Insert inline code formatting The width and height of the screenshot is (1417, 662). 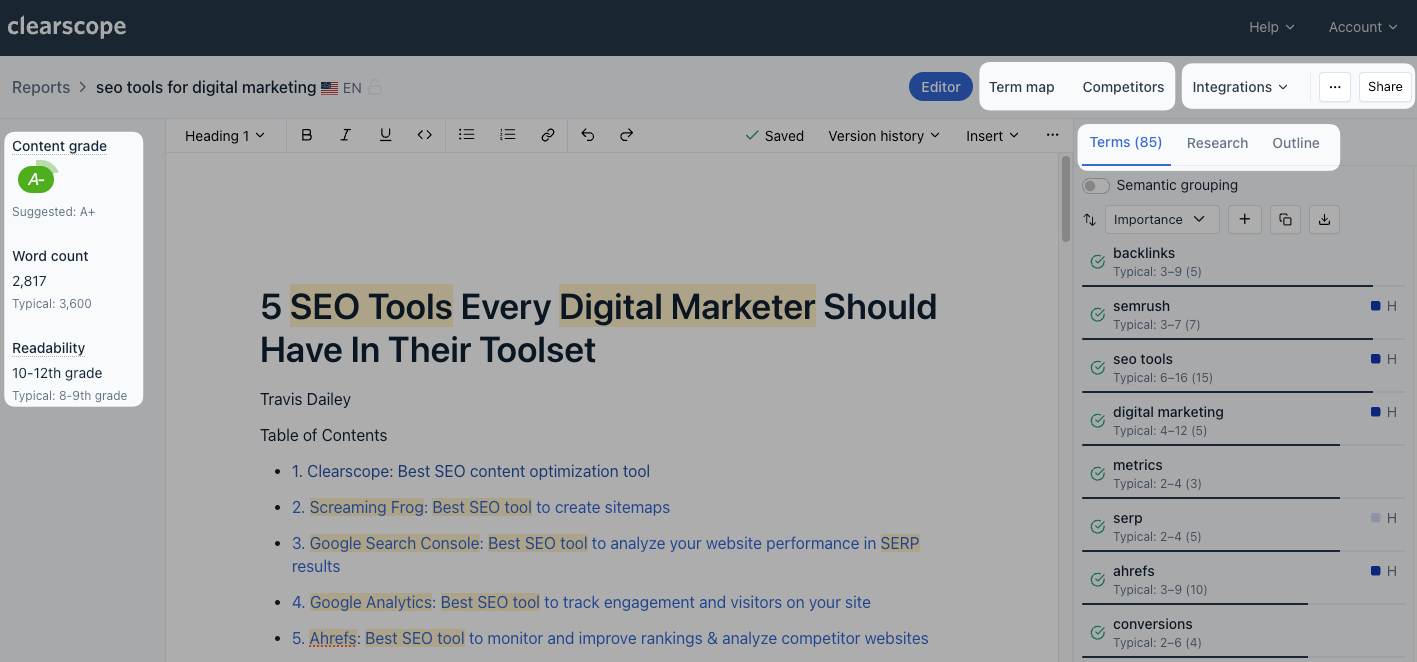tap(425, 135)
